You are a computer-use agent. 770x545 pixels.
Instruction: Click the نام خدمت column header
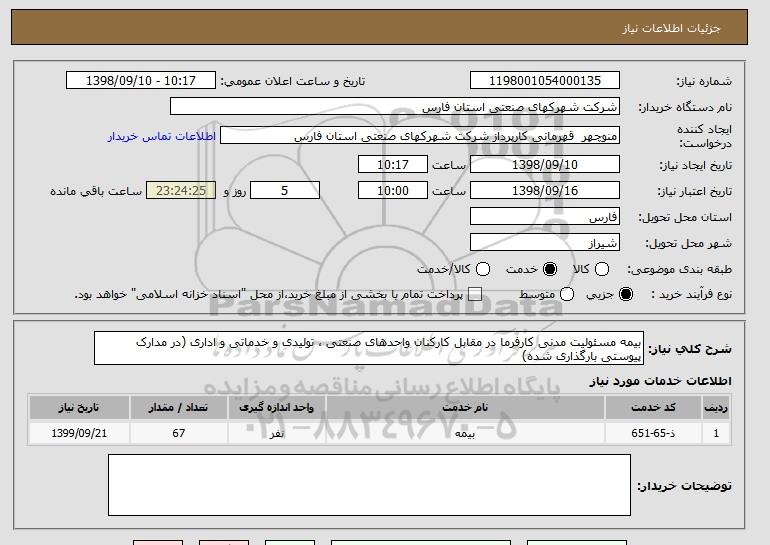tap(465, 408)
